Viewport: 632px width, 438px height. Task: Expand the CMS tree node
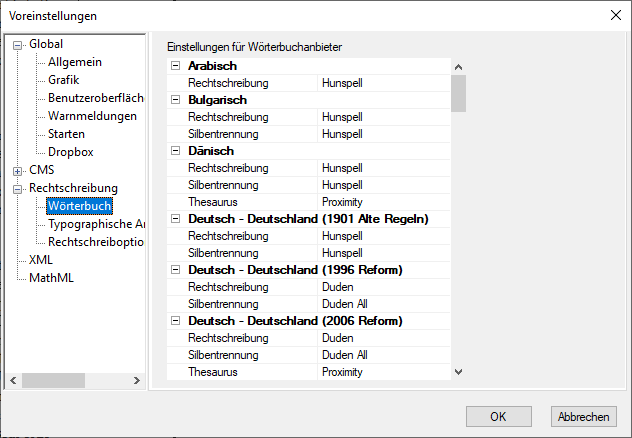17,170
